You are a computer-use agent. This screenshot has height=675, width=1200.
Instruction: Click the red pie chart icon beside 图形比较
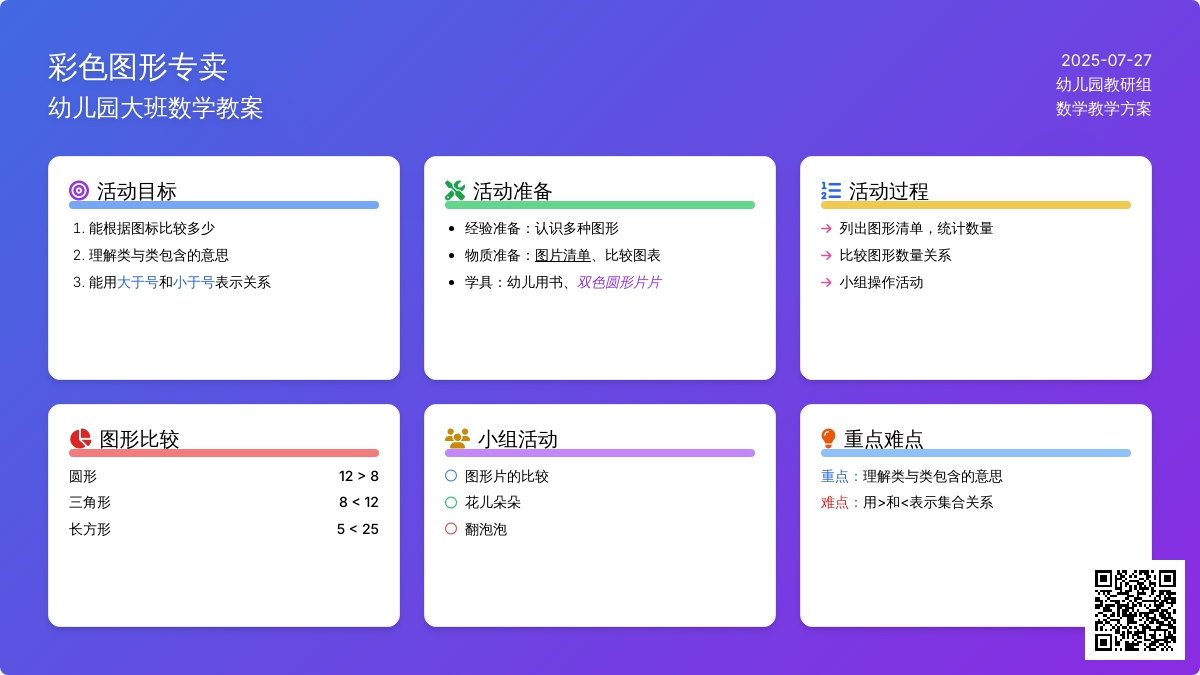[x=80, y=439]
